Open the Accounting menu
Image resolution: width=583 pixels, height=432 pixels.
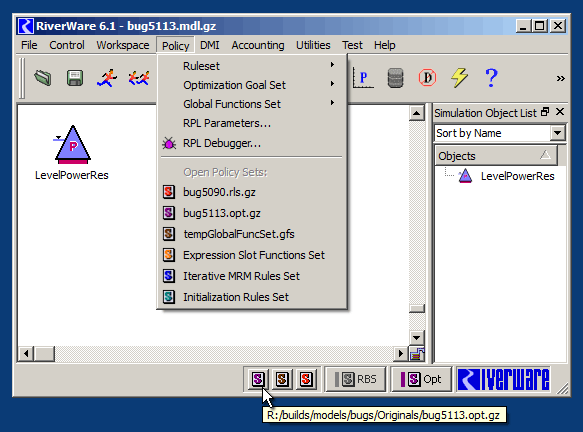(258, 45)
